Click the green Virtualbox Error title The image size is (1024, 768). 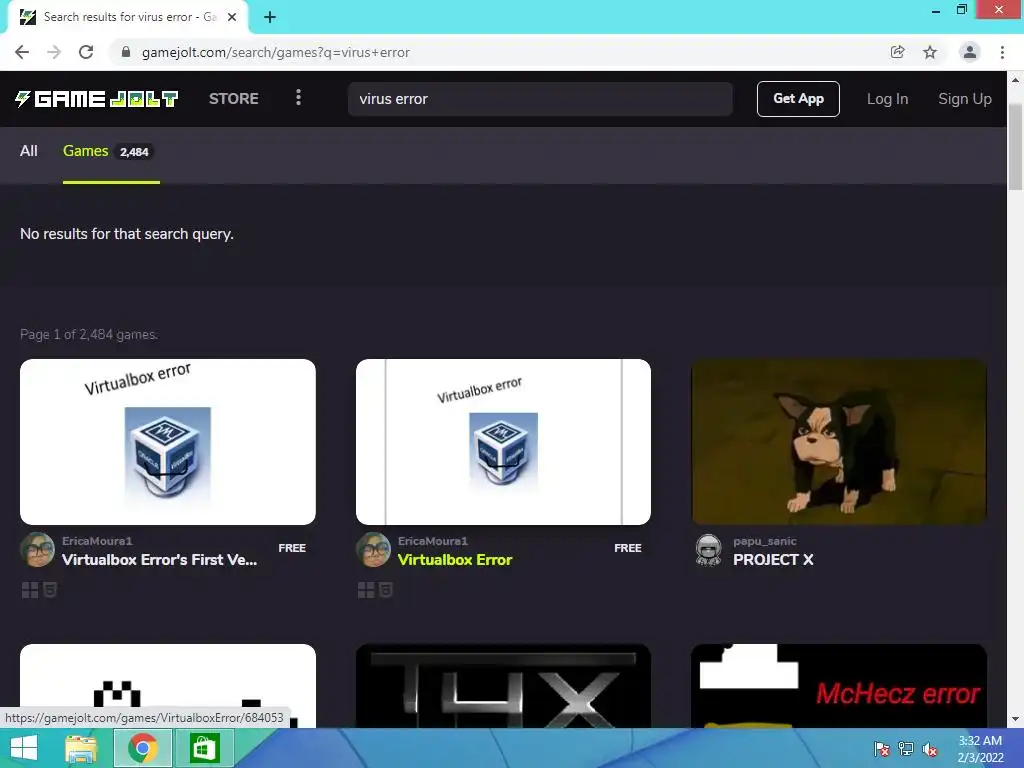pyautogui.click(x=455, y=560)
